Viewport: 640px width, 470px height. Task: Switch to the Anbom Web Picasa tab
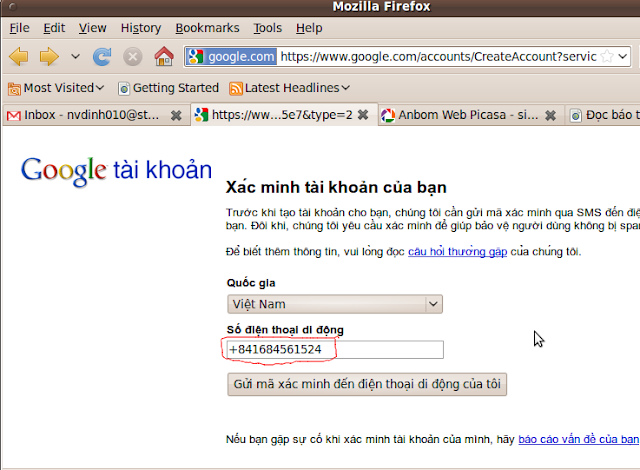(x=471, y=115)
